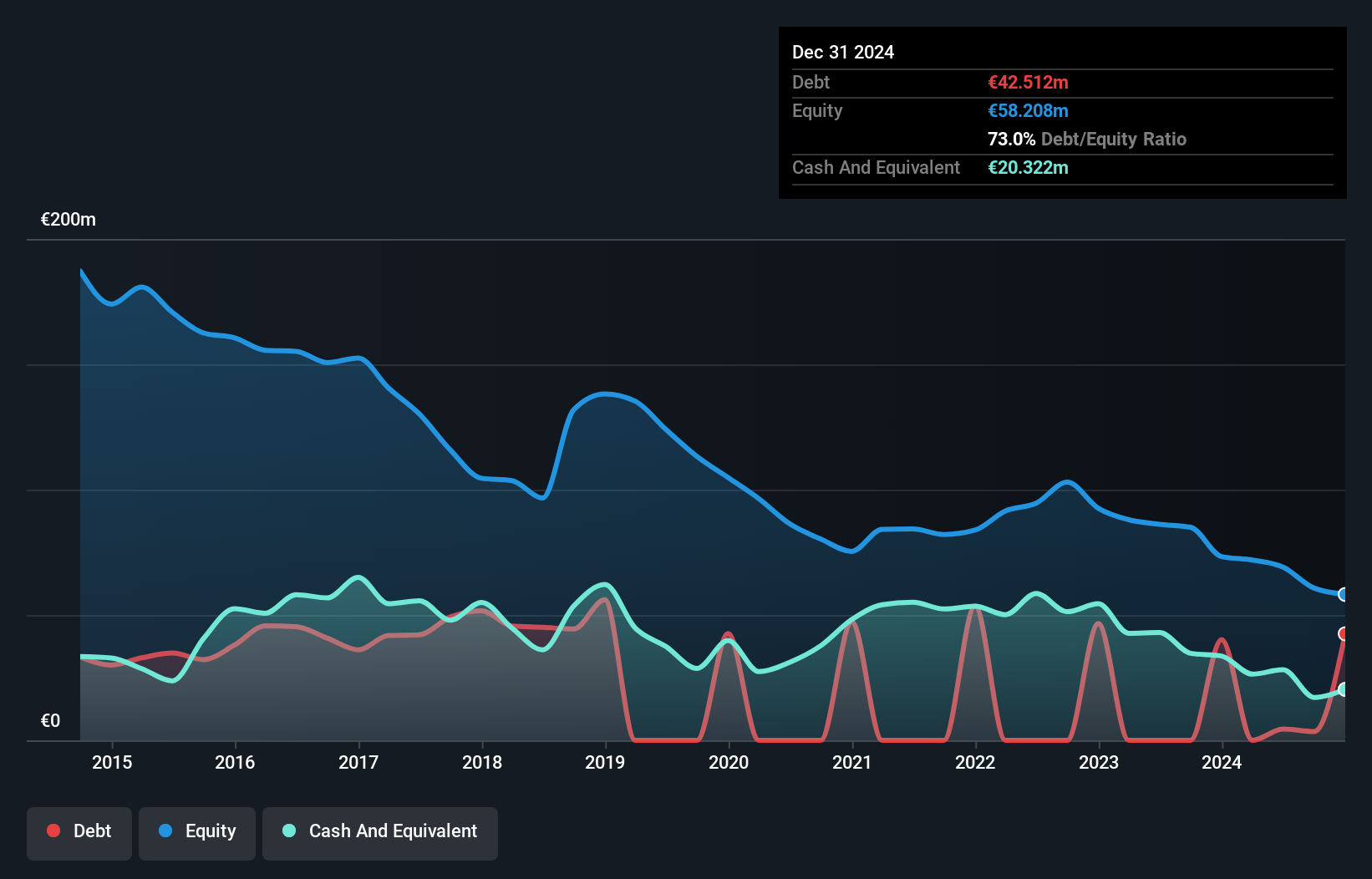
Task: Click the €0 y-axis label
Action: [x=51, y=721]
